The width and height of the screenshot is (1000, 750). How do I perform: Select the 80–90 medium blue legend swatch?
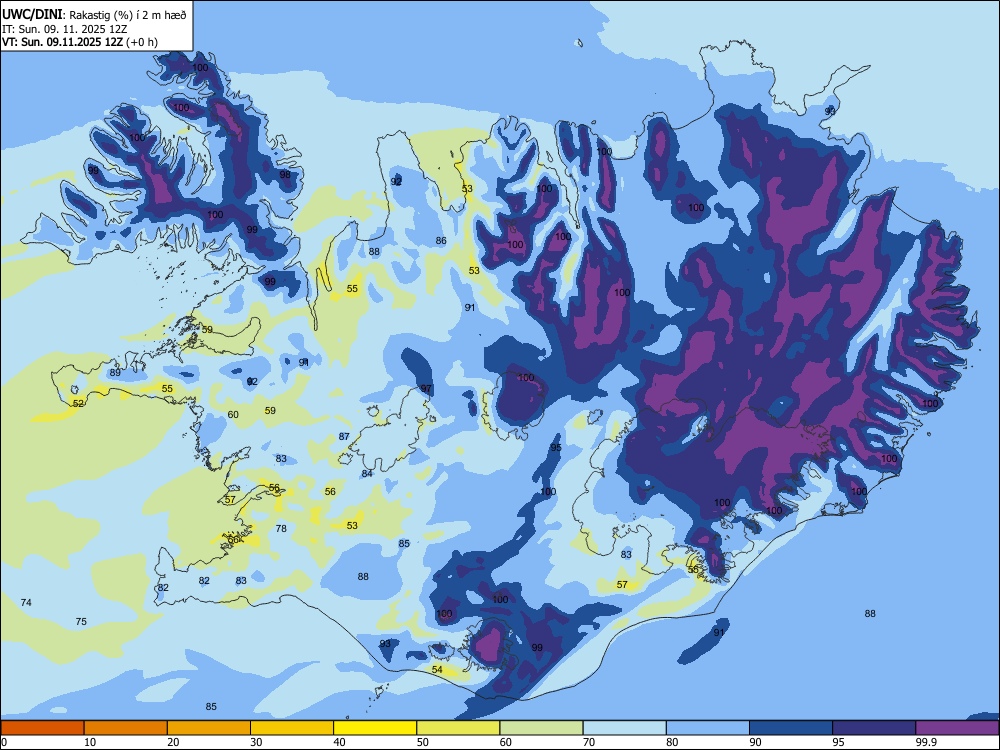[x=708, y=728]
